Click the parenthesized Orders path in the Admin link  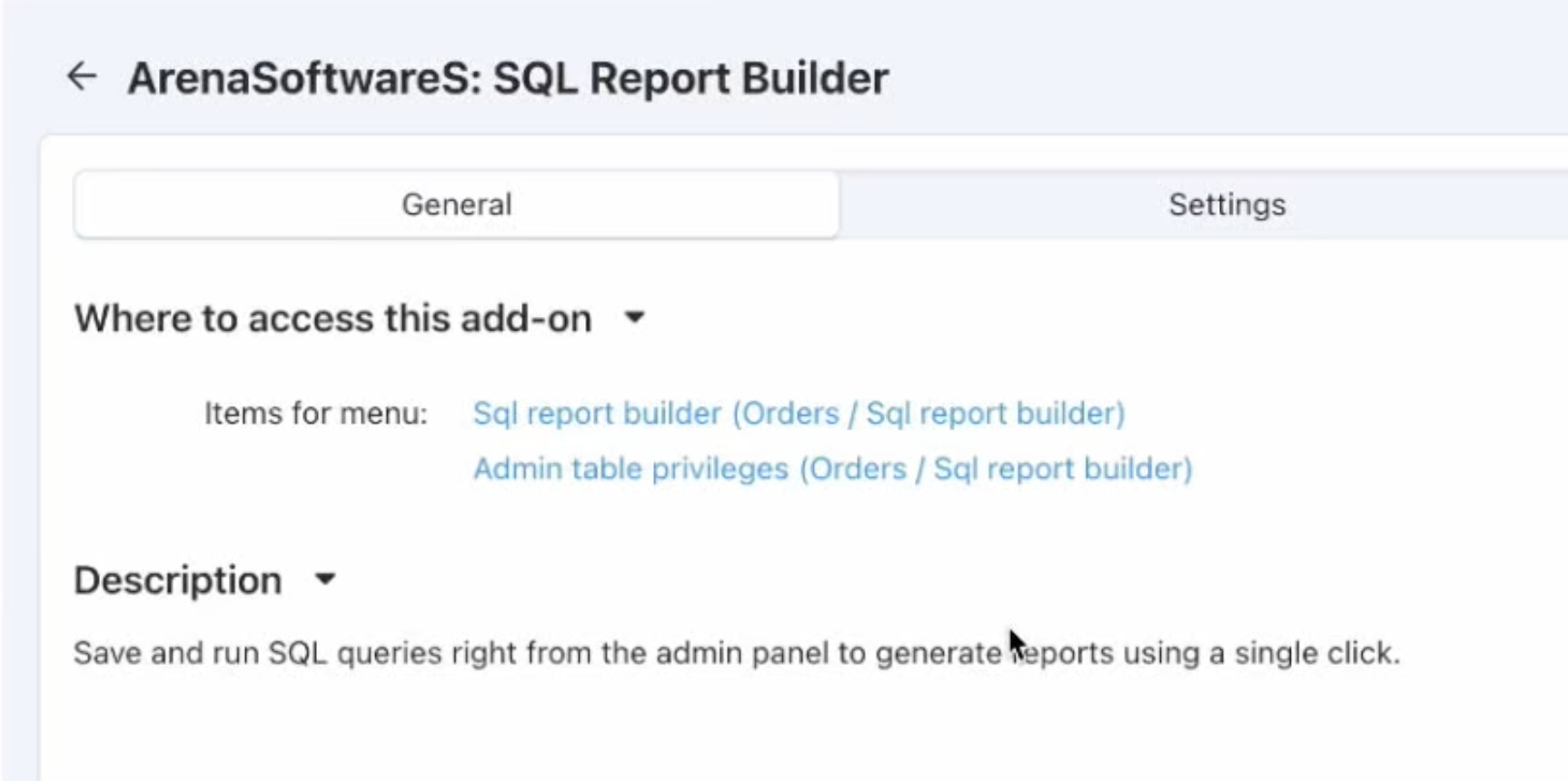coord(996,469)
